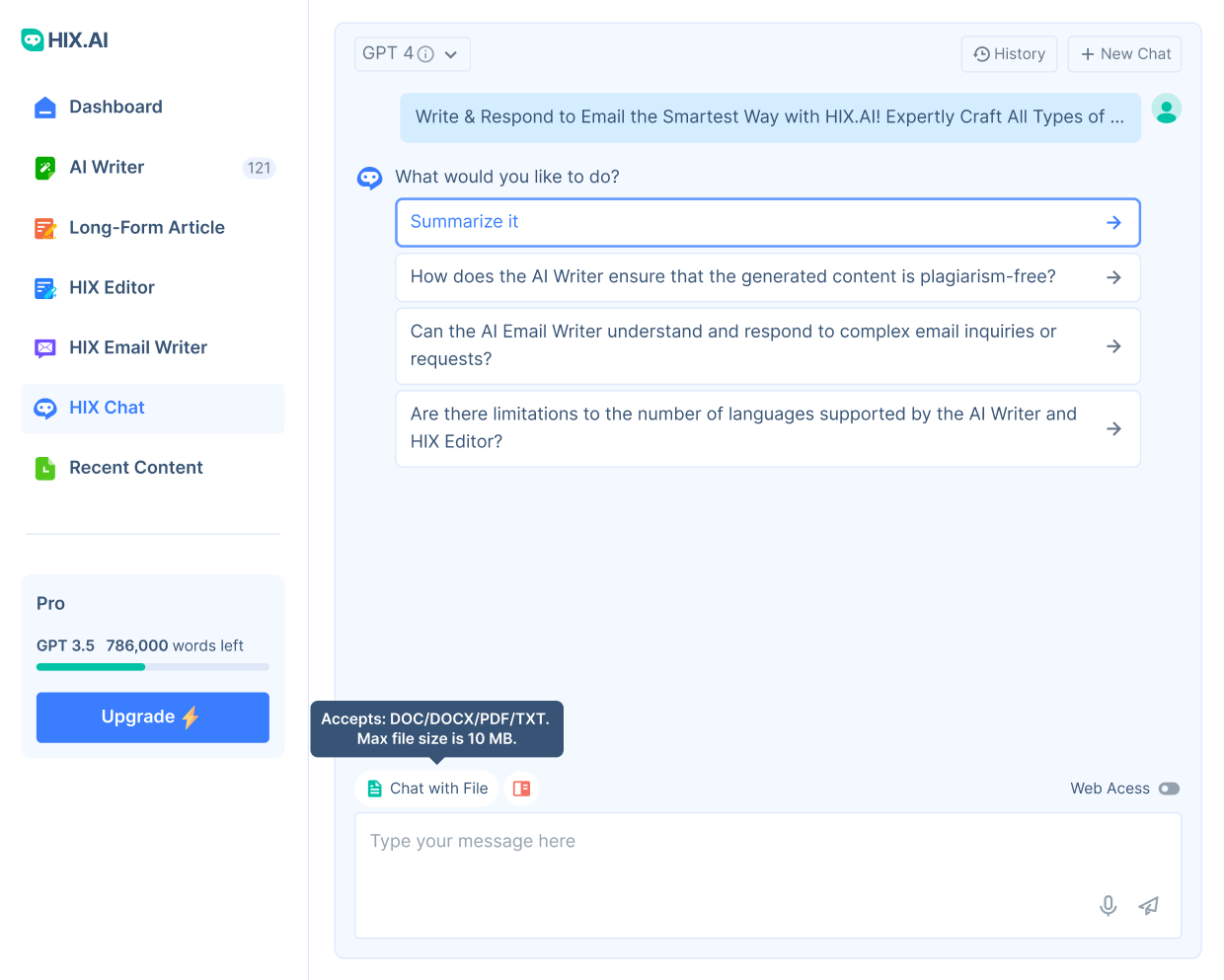Click the Upgrade button
The height and width of the screenshot is (980, 1224).
pyautogui.click(x=153, y=717)
